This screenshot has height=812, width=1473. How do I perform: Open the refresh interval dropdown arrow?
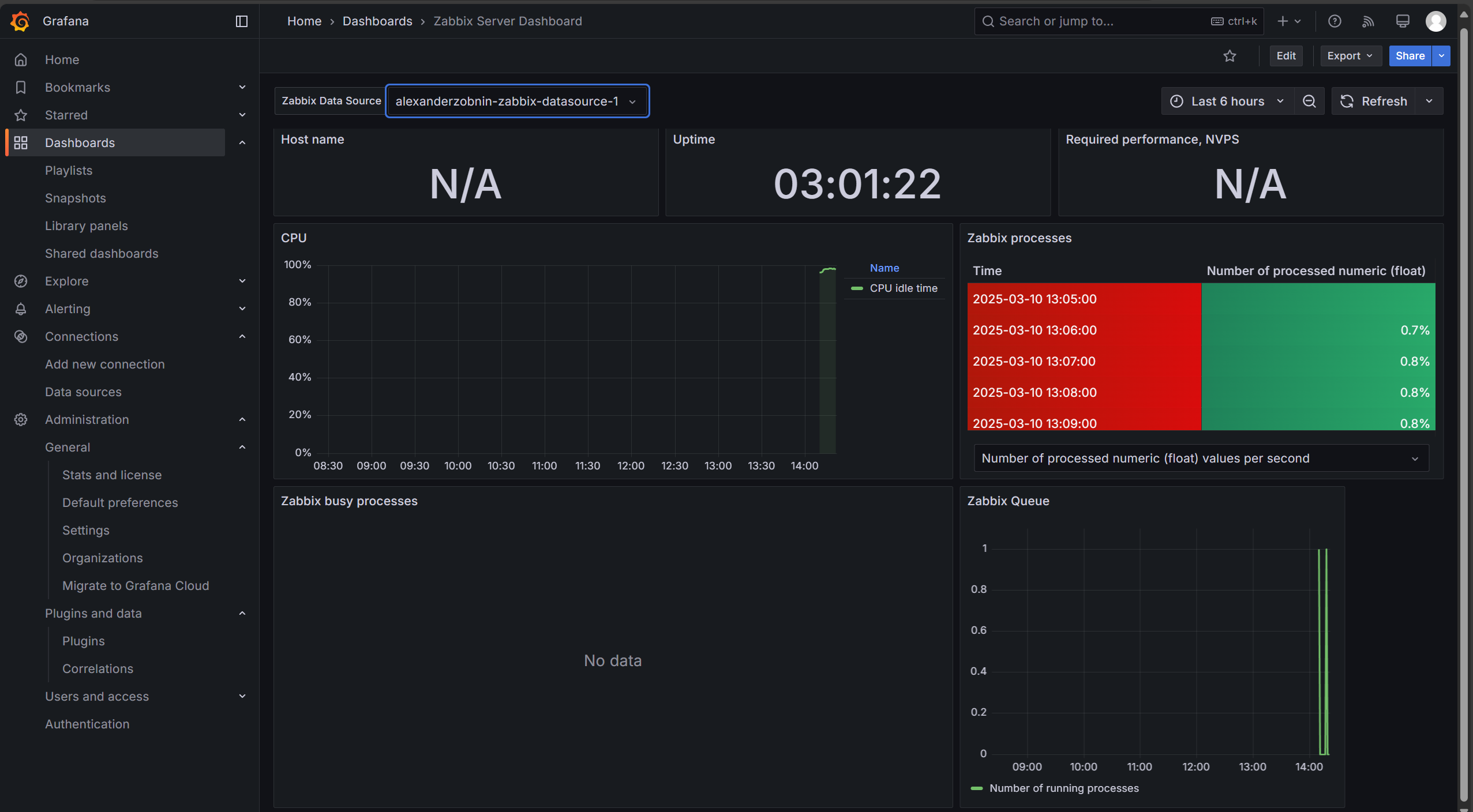(1429, 101)
